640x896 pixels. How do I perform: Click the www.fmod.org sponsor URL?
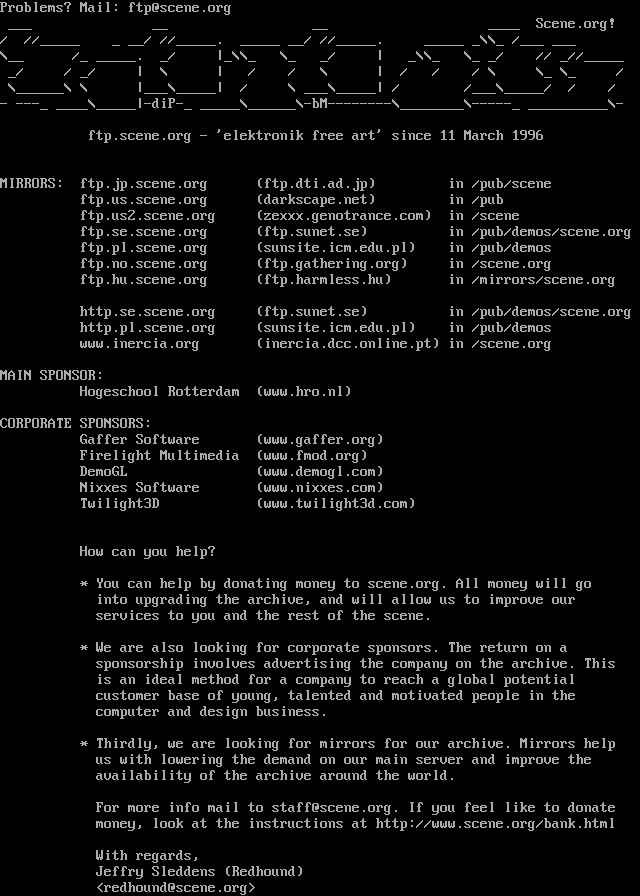click(x=312, y=456)
